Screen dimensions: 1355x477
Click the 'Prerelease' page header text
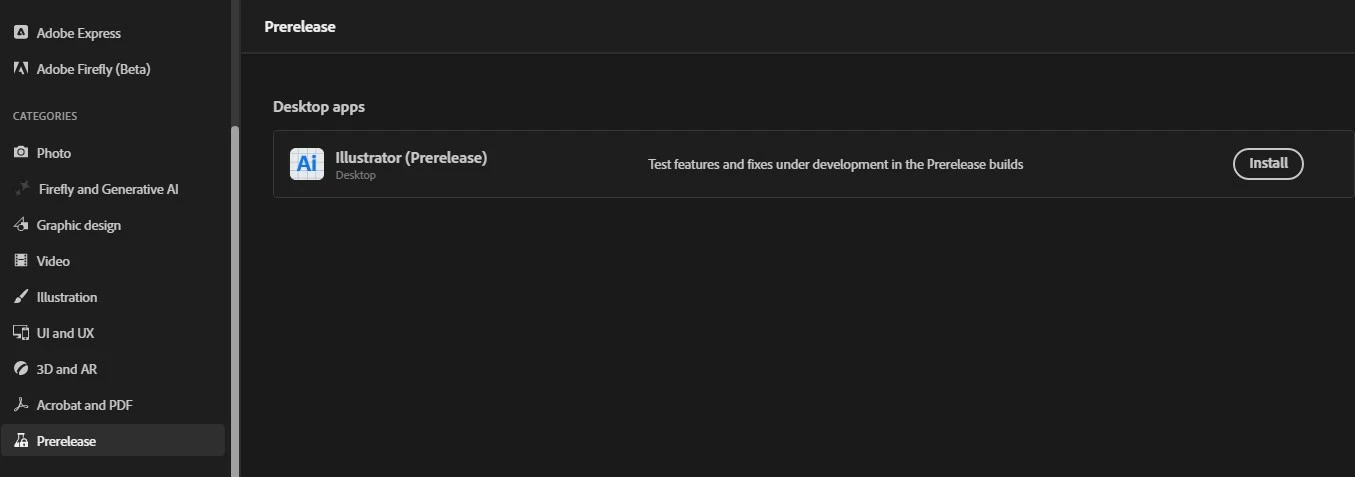point(300,27)
